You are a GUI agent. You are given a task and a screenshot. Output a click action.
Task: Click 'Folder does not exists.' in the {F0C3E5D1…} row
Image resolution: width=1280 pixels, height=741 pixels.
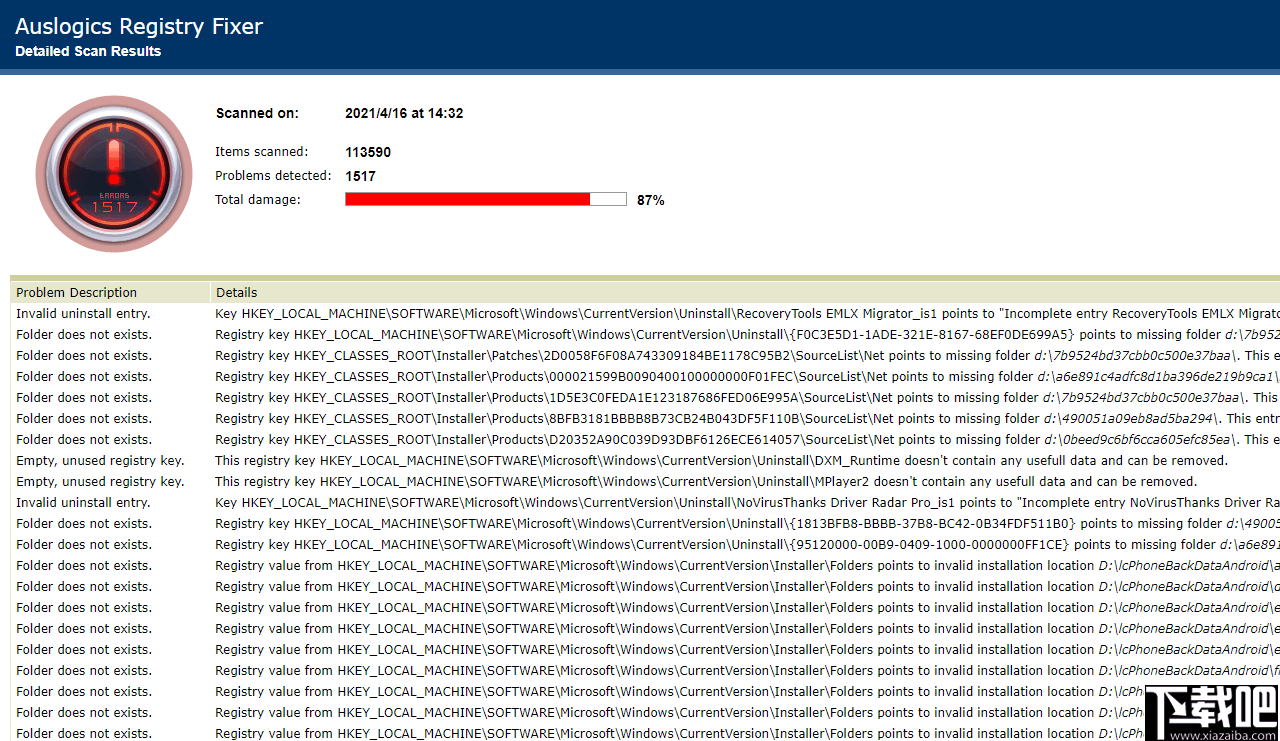(84, 335)
